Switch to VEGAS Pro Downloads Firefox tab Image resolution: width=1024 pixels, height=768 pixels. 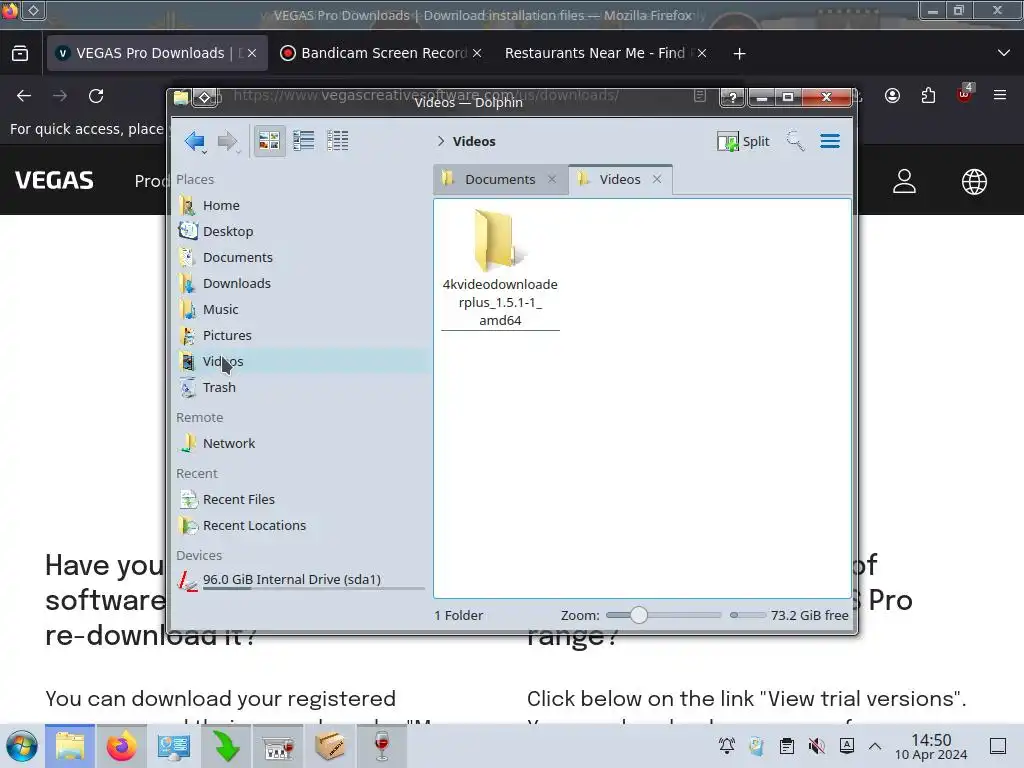pos(157,53)
